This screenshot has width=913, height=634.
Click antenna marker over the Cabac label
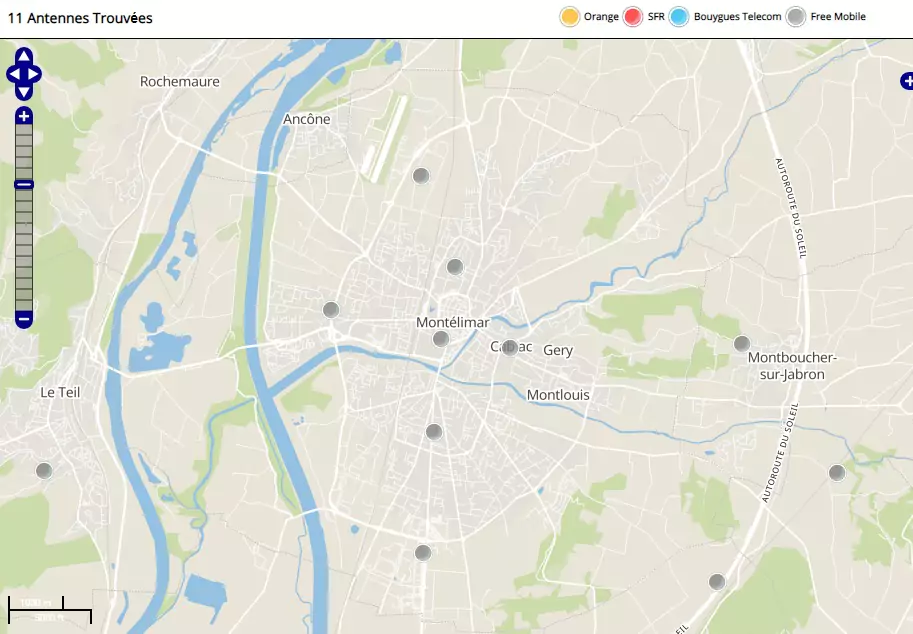click(x=509, y=347)
